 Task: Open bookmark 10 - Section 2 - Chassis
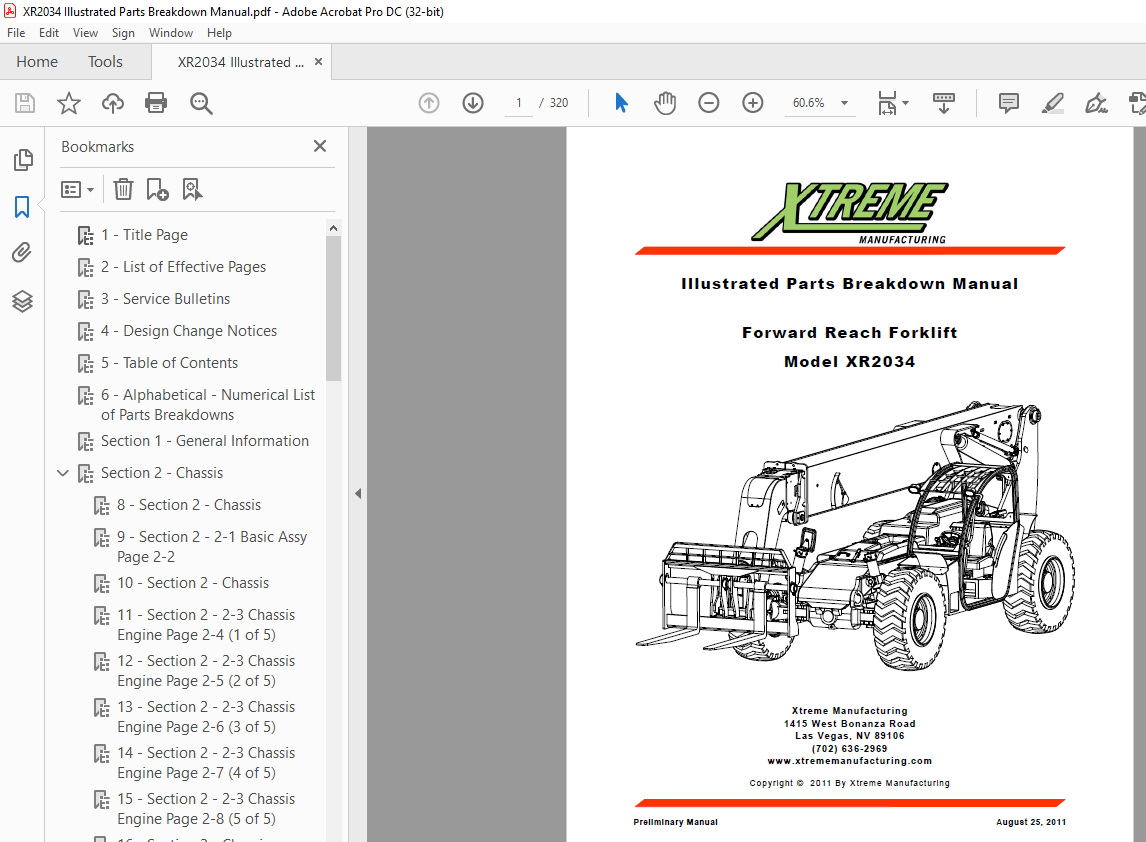[193, 583]
